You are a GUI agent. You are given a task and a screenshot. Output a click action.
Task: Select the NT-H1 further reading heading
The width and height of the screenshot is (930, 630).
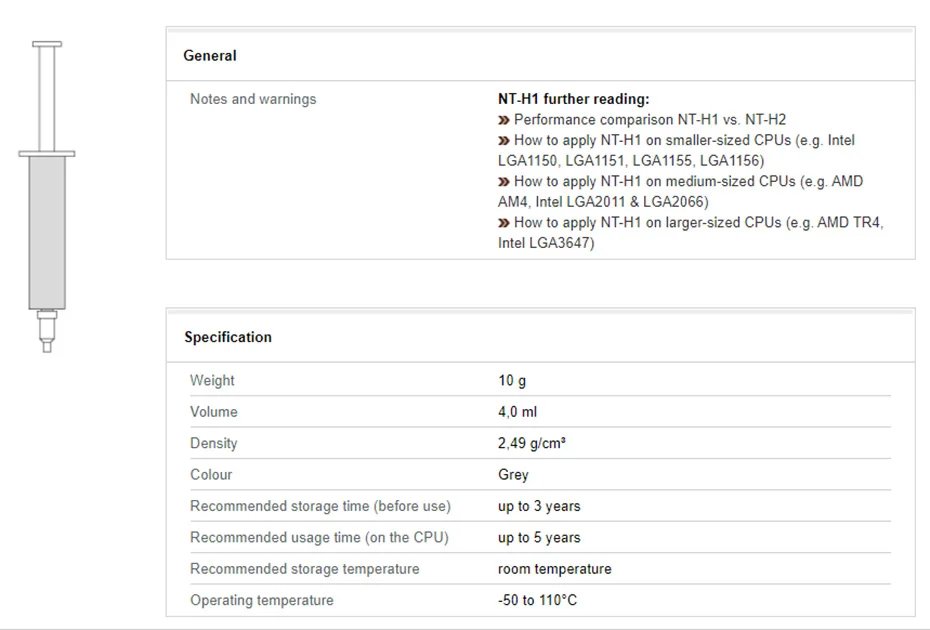pos(574,99)
